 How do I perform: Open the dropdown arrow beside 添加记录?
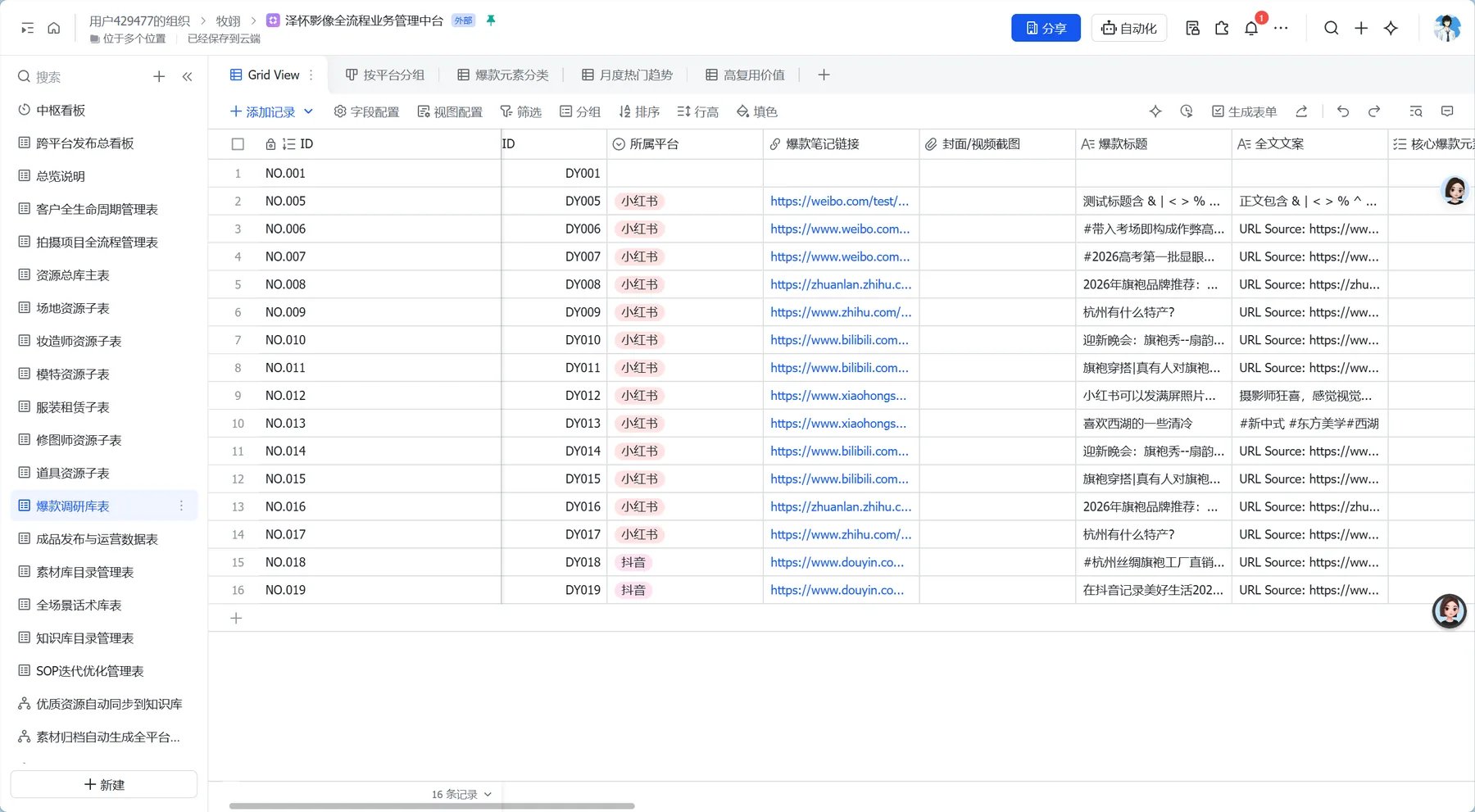pyautogui.click(x=308, y=111)
